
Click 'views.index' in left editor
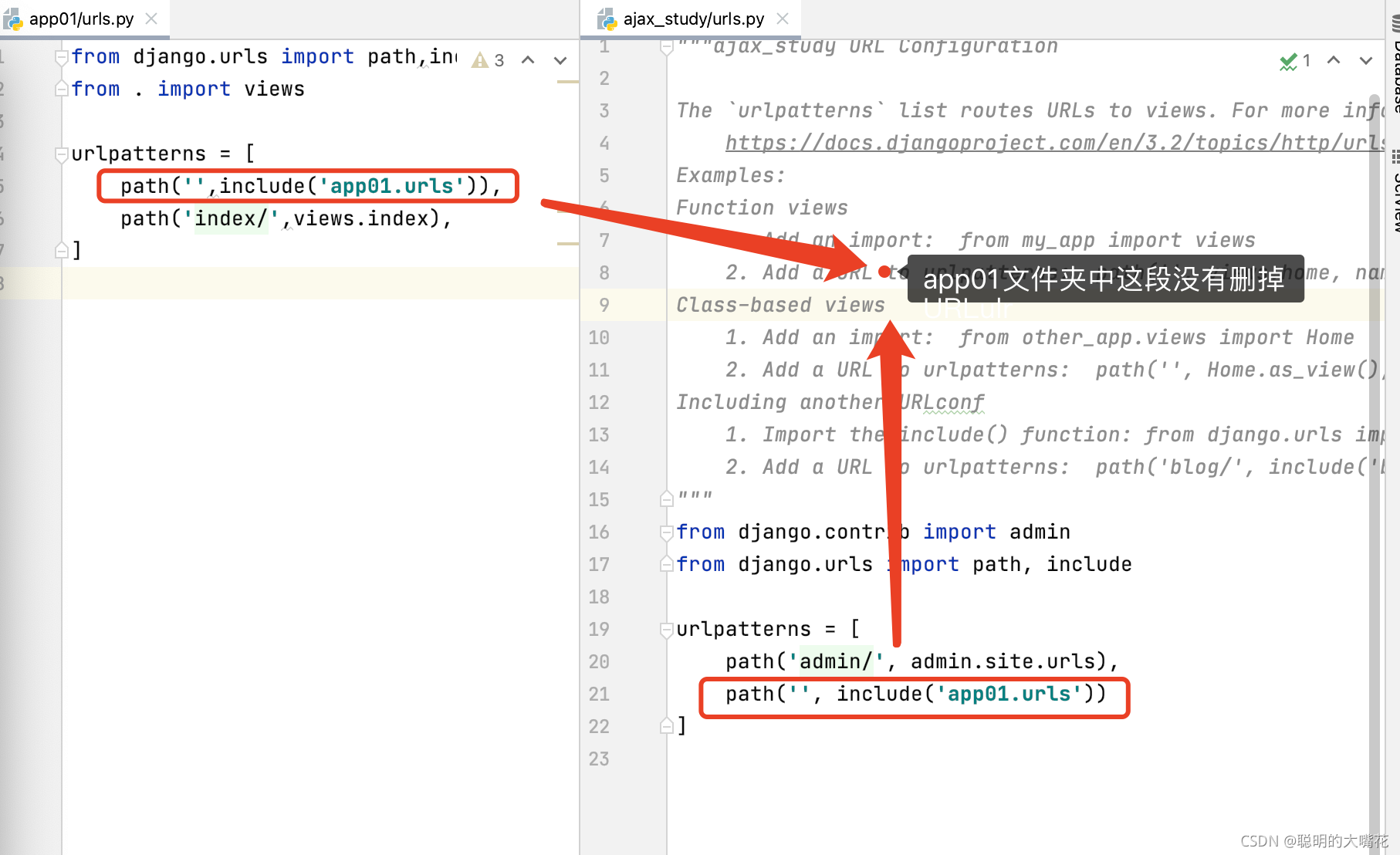pyautogui.click(x=361, y=218)
